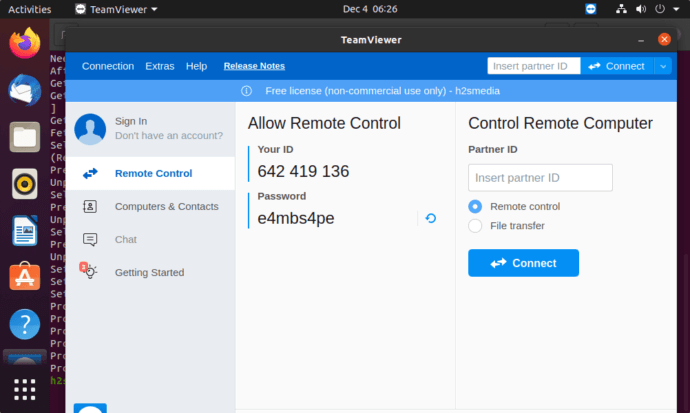
Task: Open the system menu arrow in top bar
Action: pyautogui.click(x=676, y=9)
